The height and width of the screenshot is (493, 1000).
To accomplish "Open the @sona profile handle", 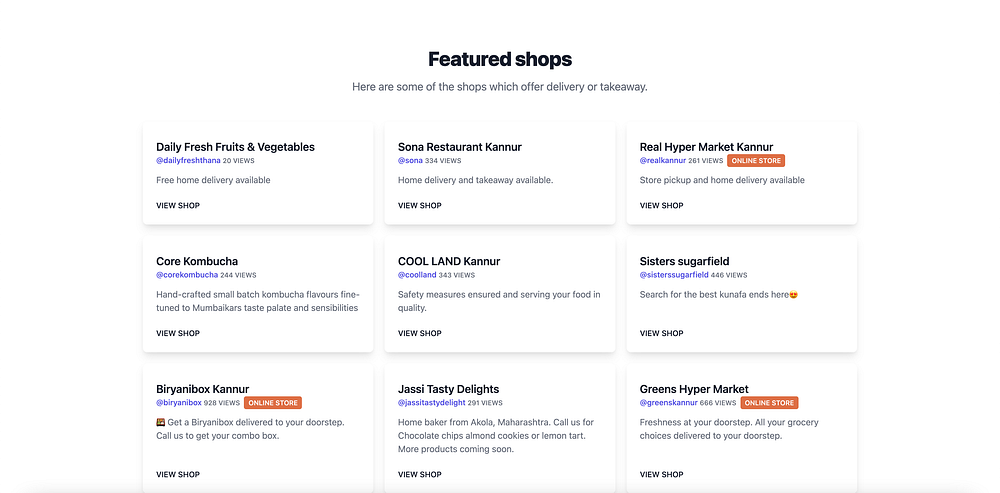I will point(410,160).
